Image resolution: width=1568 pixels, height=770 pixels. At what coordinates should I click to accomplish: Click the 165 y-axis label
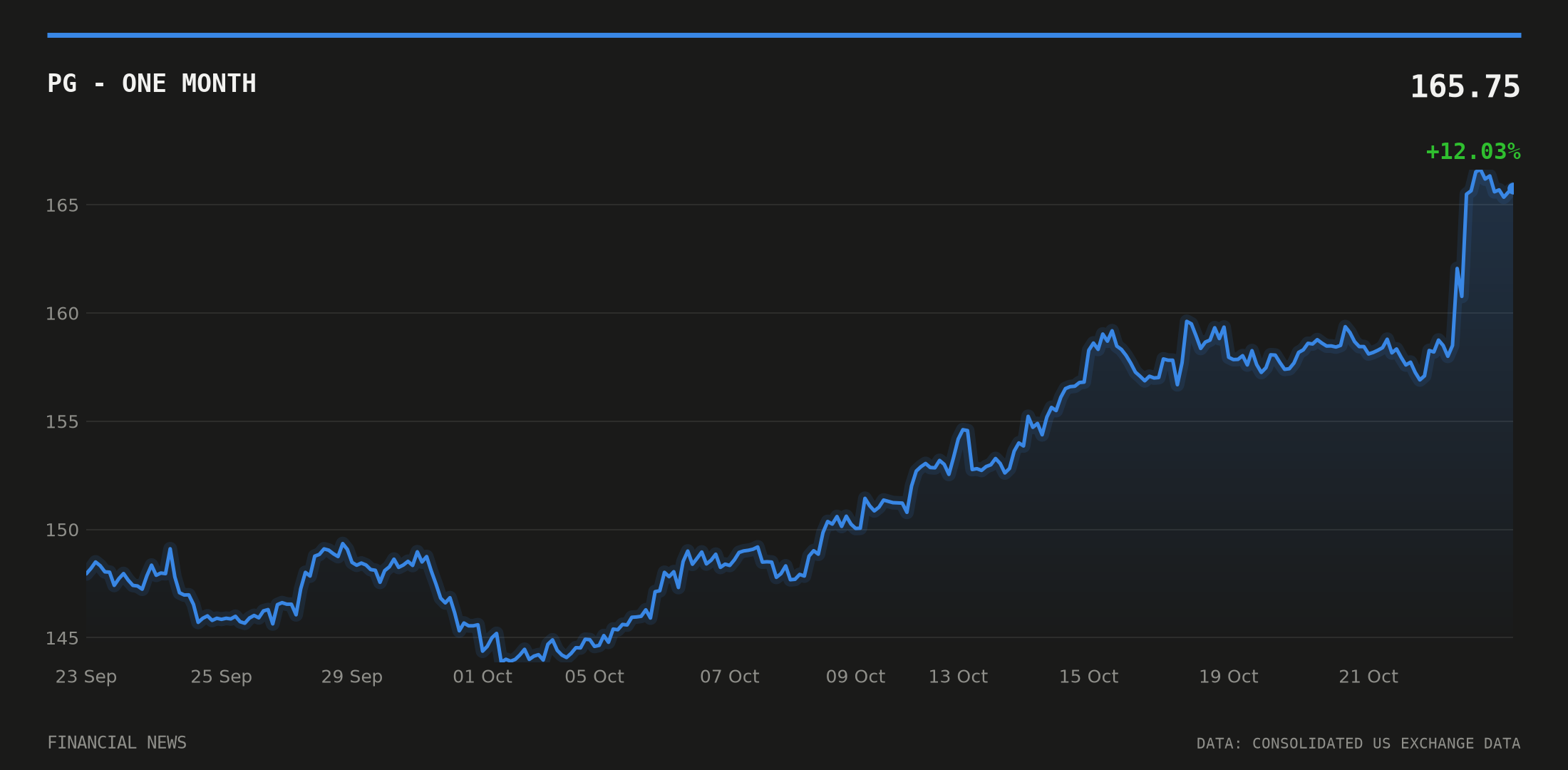click(62, 205)
